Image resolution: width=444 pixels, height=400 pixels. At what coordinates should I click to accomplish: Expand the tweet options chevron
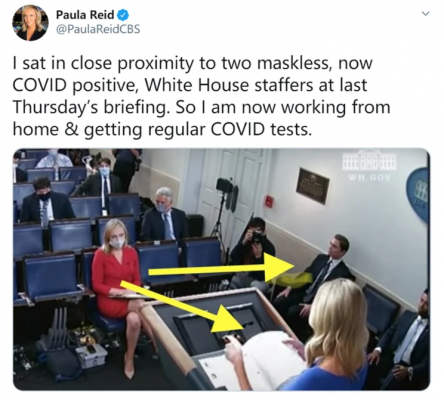click(425, 14)
